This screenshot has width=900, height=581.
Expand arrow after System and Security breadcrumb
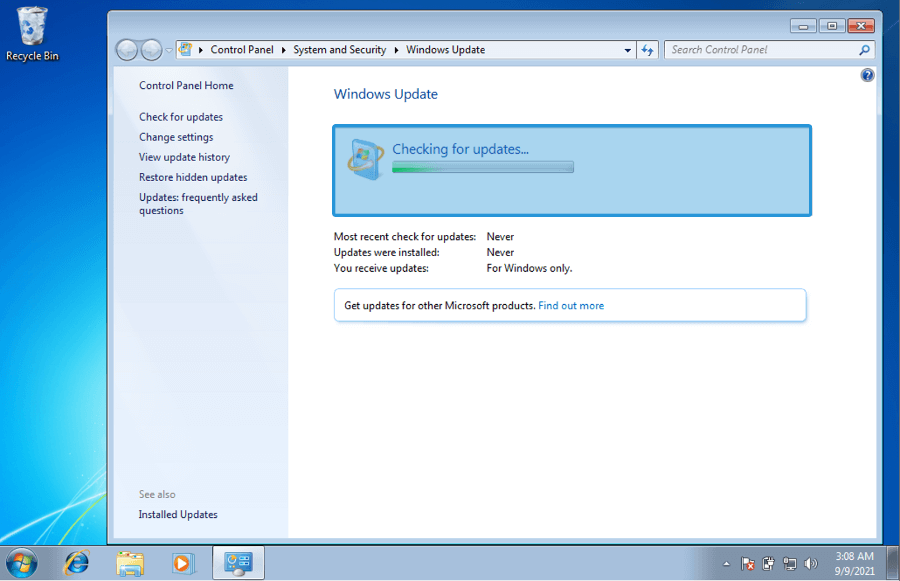[396, 50]
